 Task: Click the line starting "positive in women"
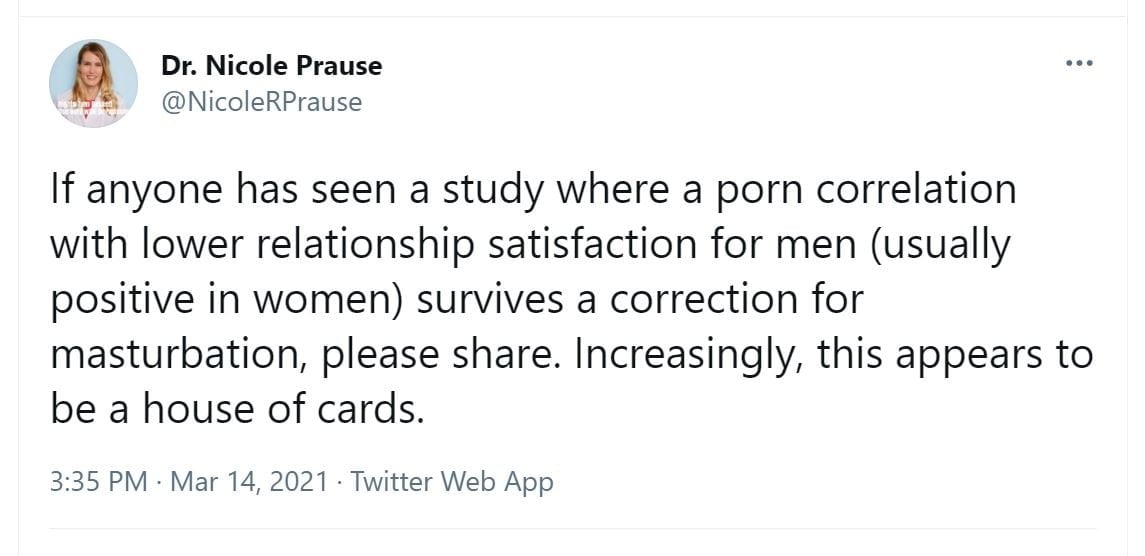pyautogui.click(x=455, y=300)
